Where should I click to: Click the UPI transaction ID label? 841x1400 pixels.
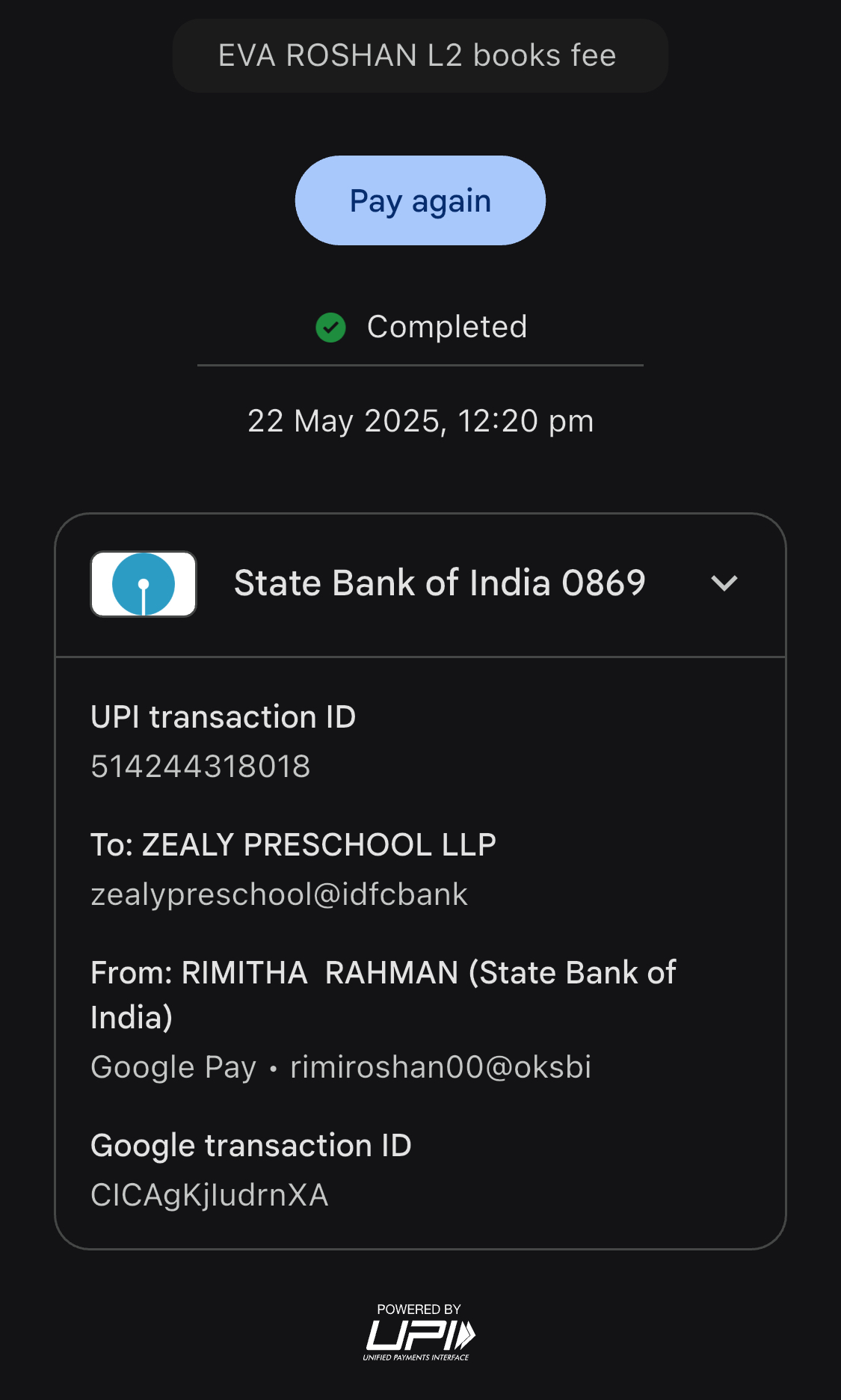[x=223, y=717]
